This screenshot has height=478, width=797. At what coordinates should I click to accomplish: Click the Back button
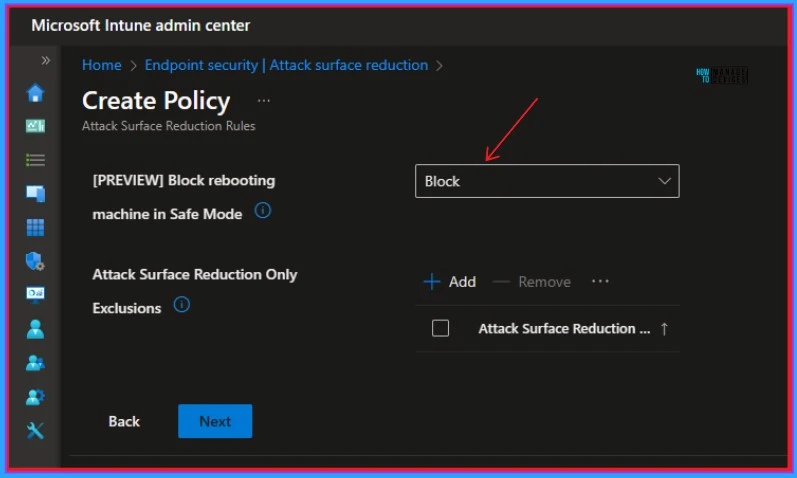(124, 422)
